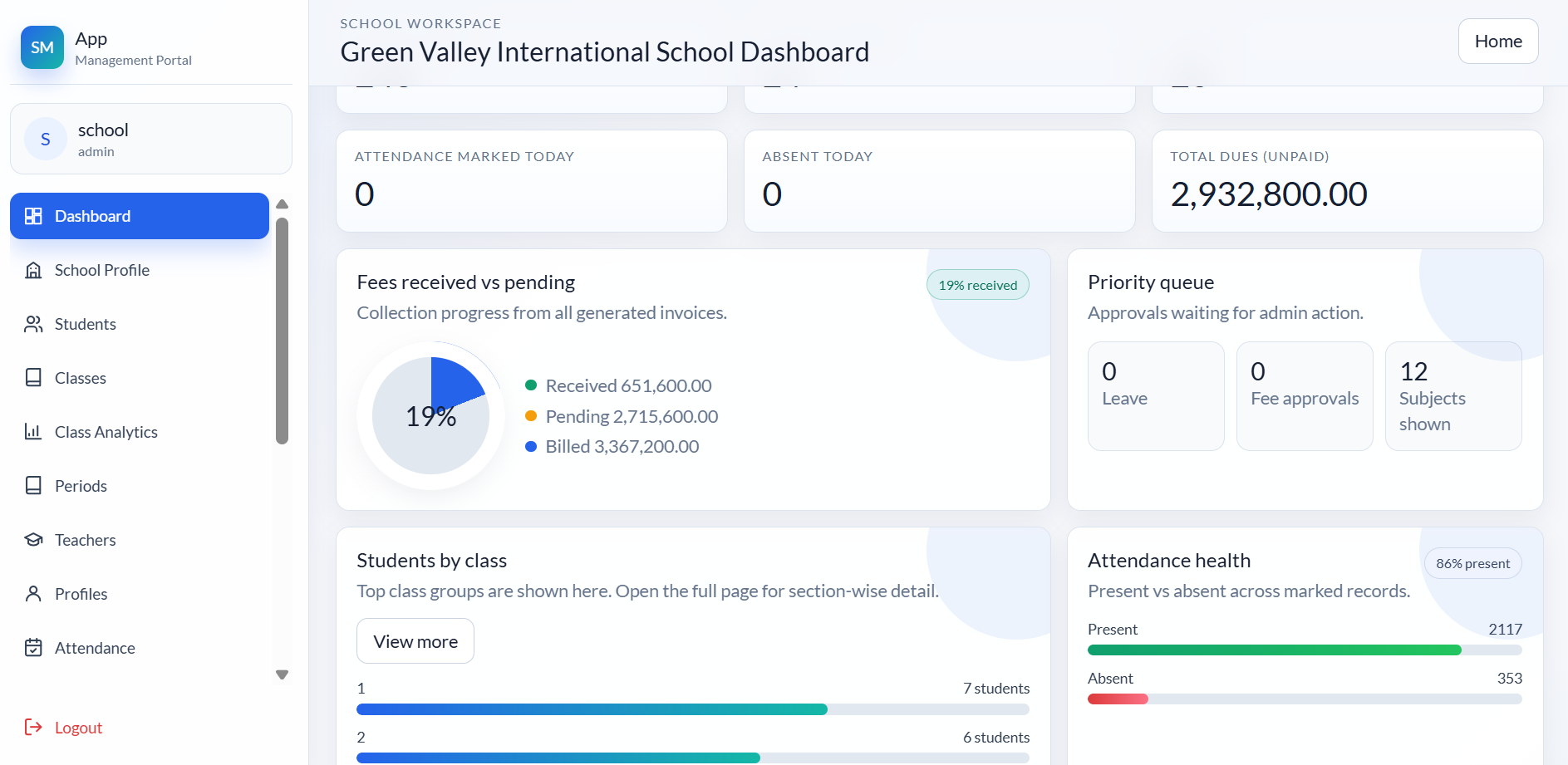The image size is (1568, 765).
Task: Click the 19% received badge
Action: [978, 285]
